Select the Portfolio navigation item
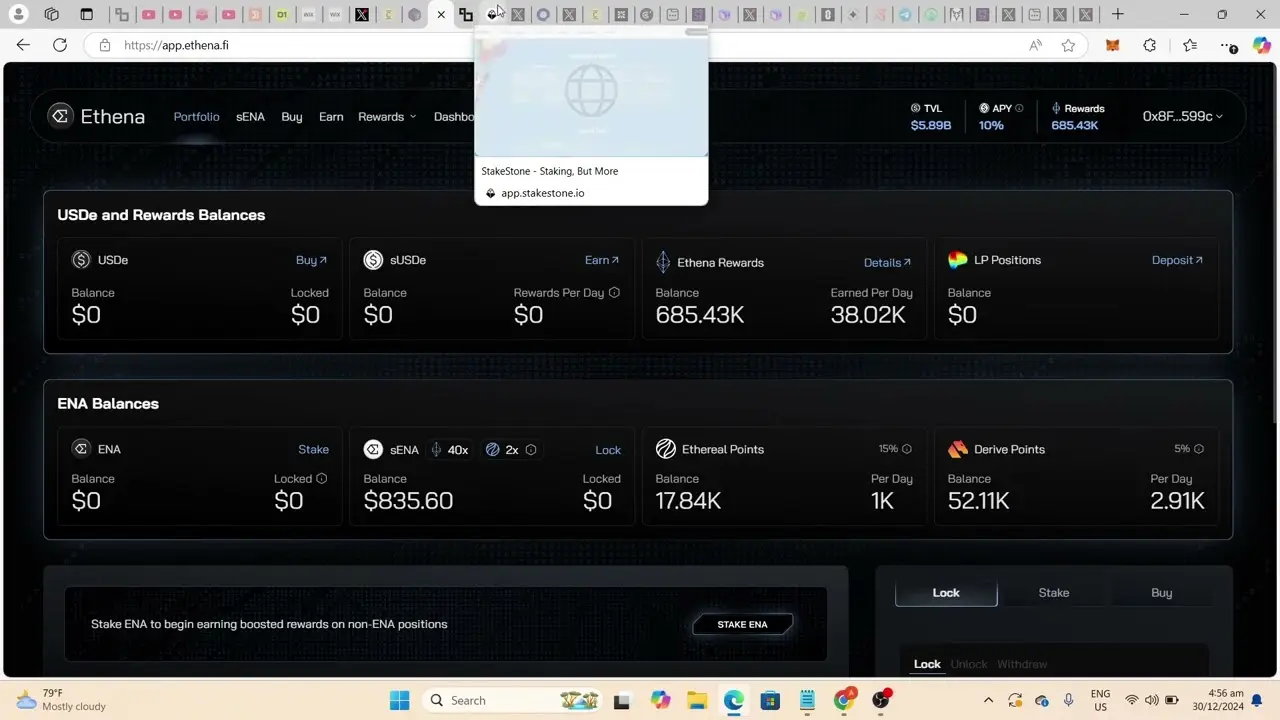Screen dimensions: 1280x720 pos(196,117)
